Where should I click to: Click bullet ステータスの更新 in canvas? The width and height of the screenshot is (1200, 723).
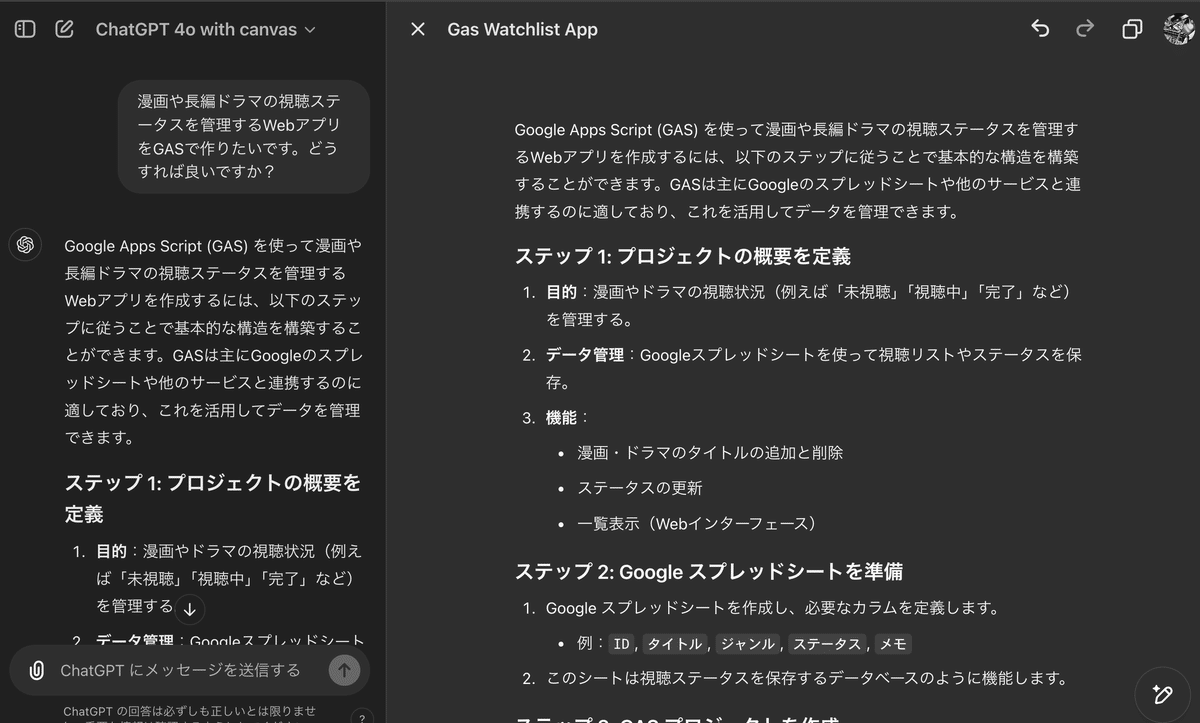click(640, 488)
